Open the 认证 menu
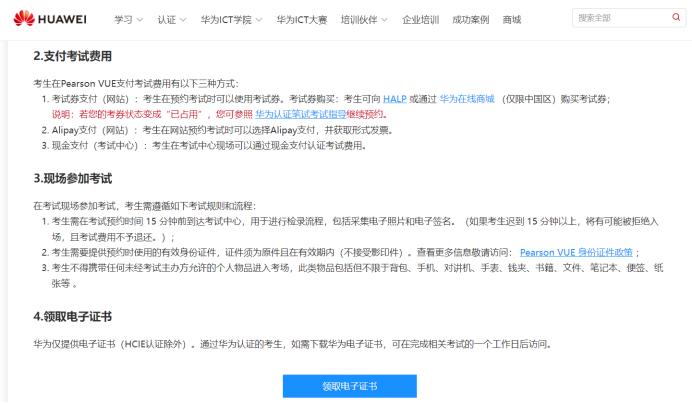The height and width of the screenshot is (403, 692). (x=166, y=20)
